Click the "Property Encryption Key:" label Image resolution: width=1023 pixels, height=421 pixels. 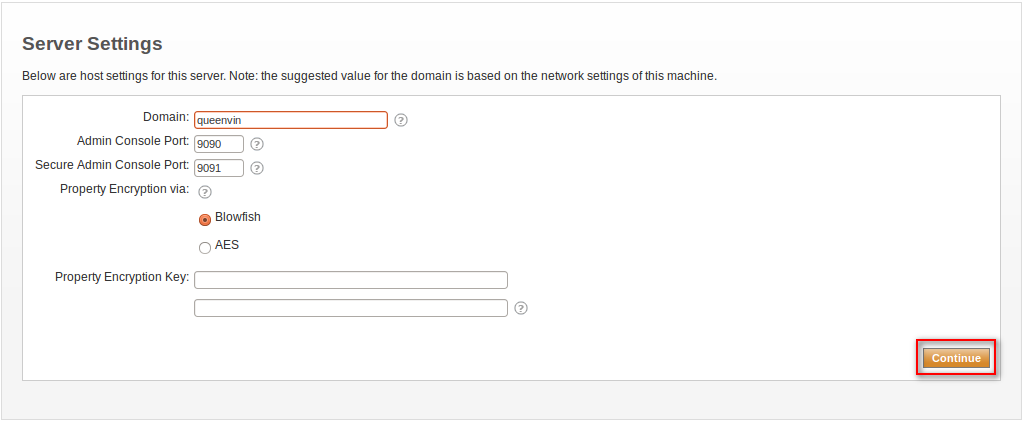pos(122,277)
